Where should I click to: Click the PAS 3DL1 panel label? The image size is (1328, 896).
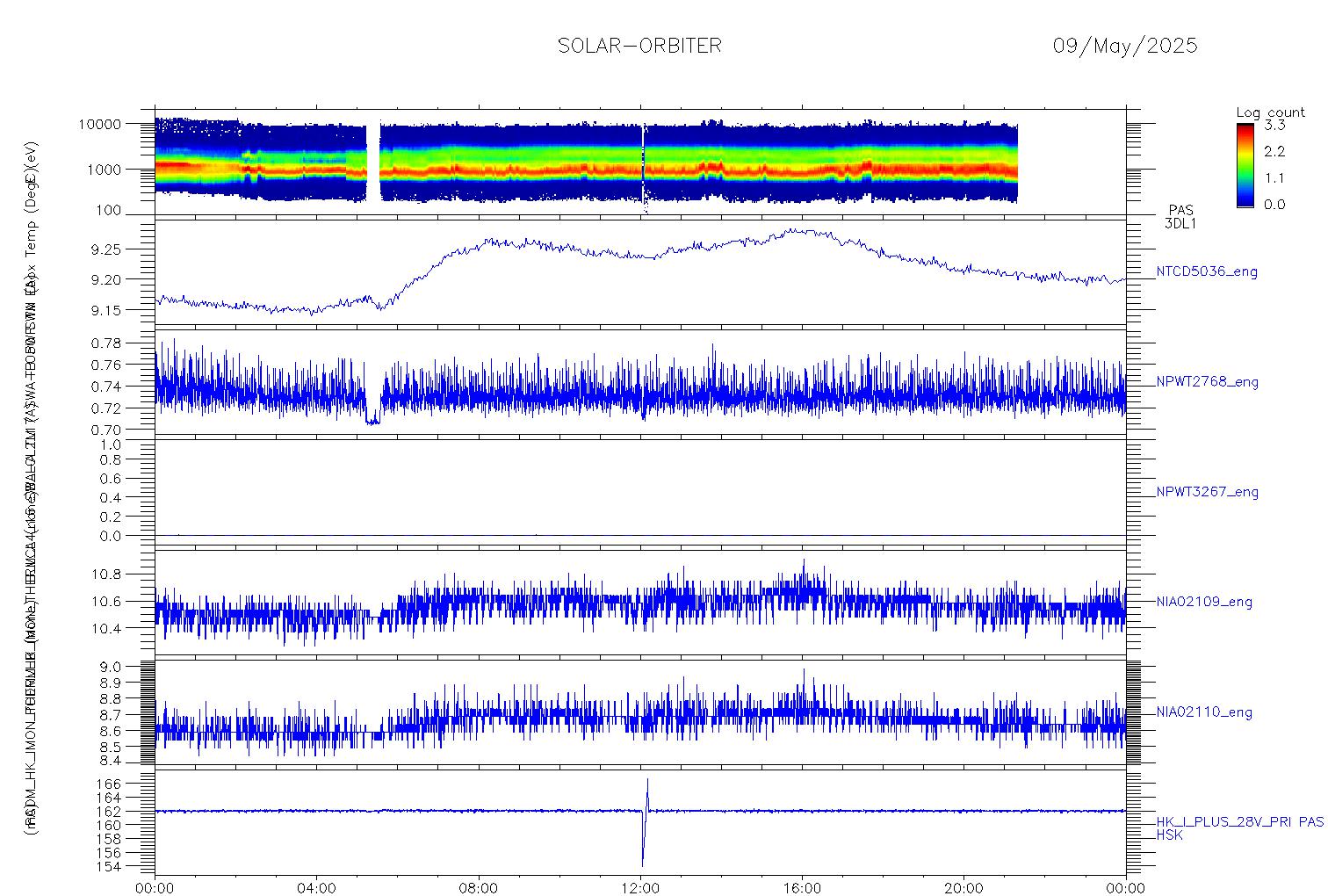click(x=1180, y=217)
